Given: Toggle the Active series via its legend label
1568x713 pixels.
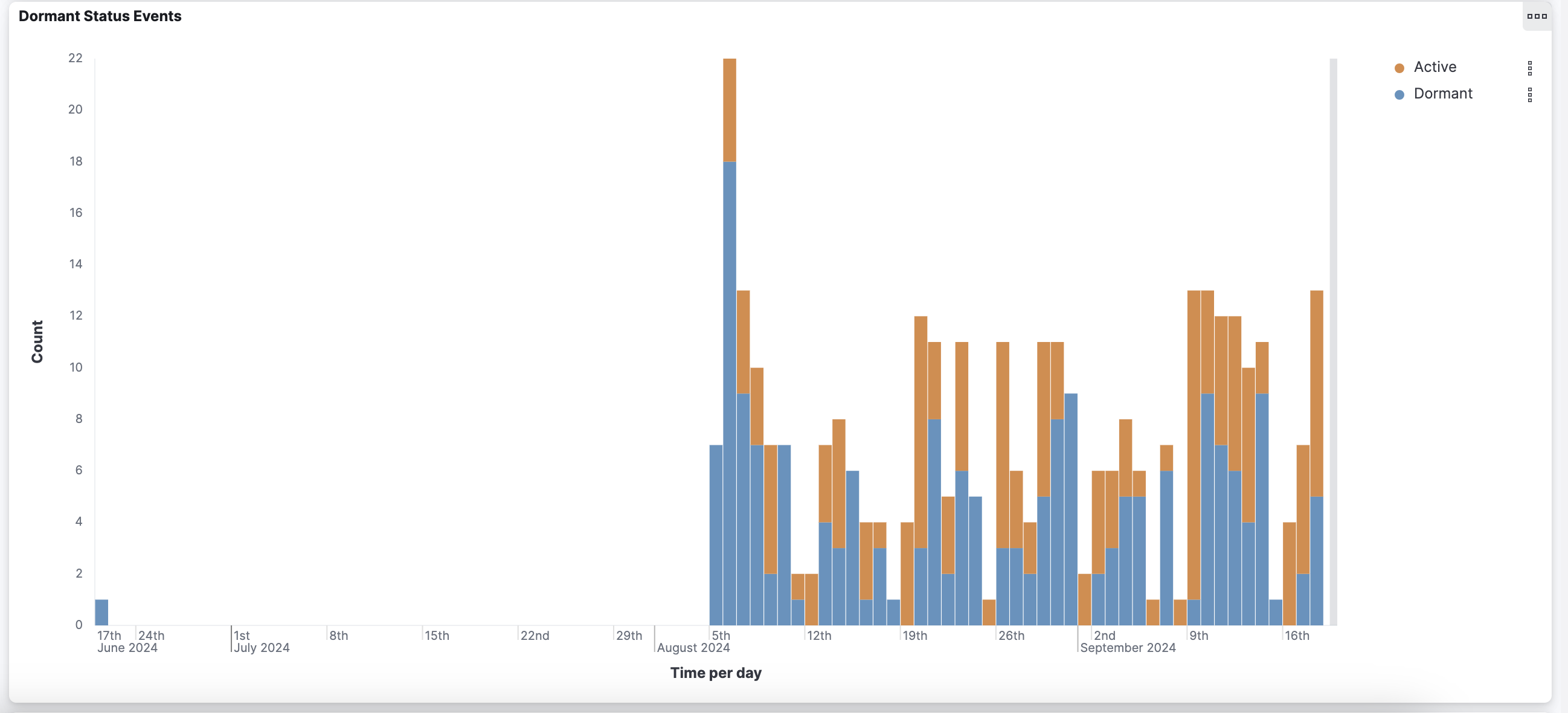Looking at the screenshot, I should click(1435, 67).
